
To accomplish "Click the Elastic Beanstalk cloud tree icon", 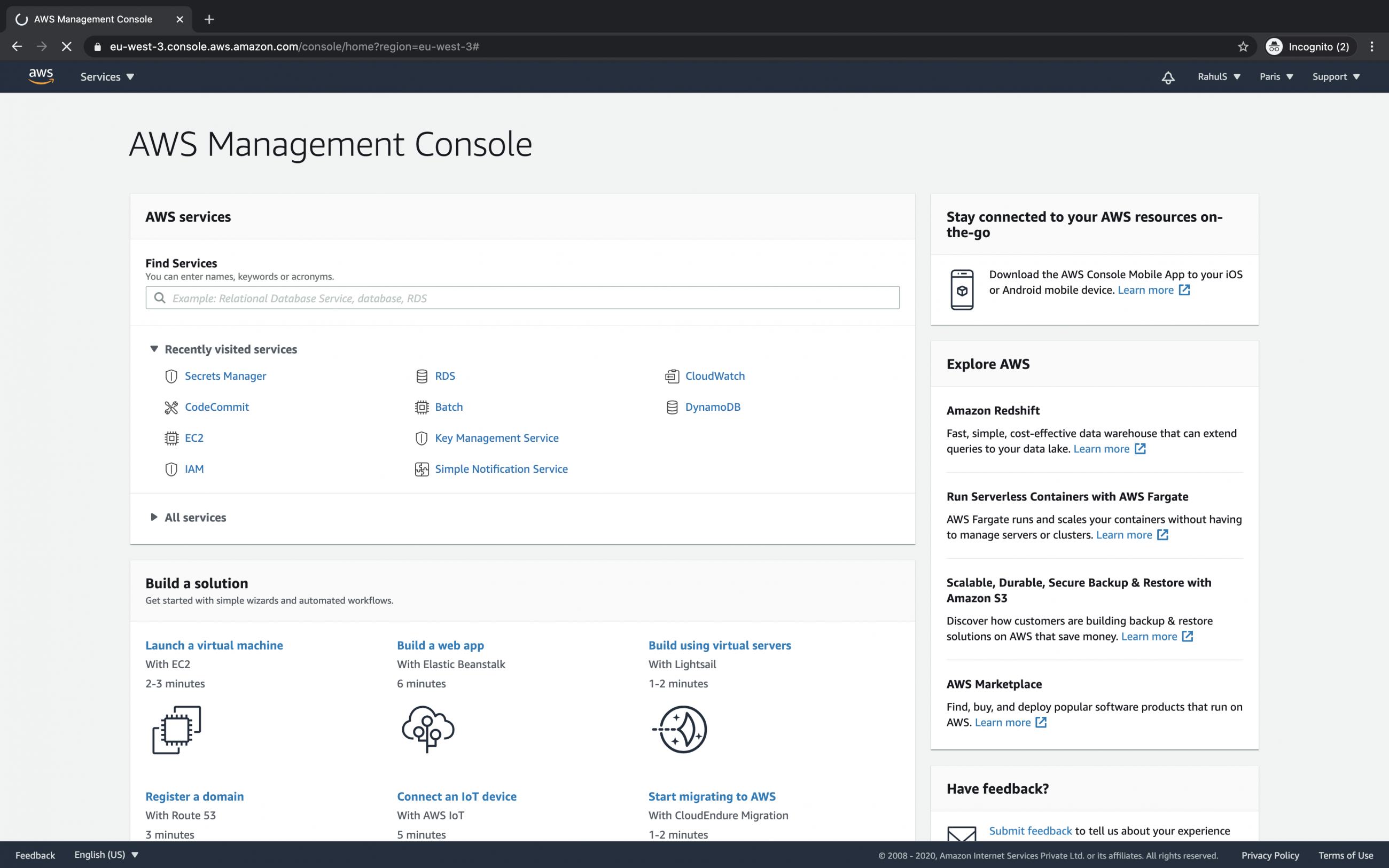I will 428,729.
